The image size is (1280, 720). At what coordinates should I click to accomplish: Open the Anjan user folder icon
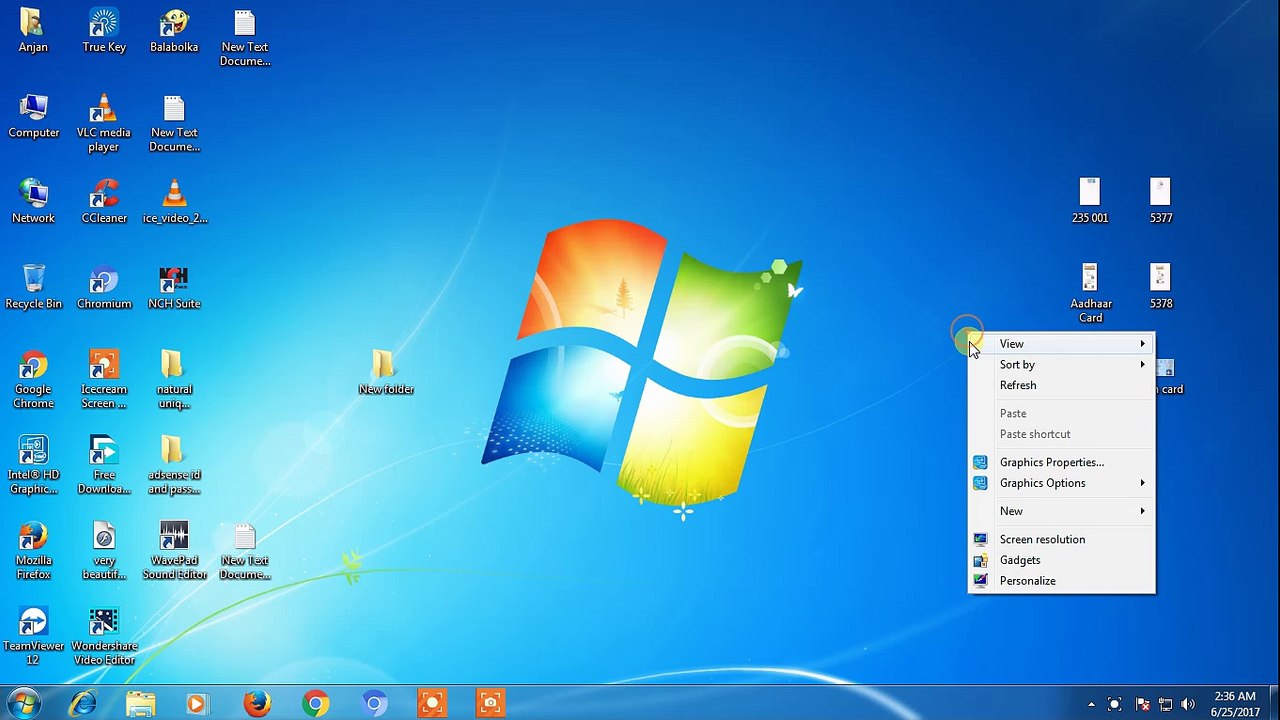click(33, 31)
